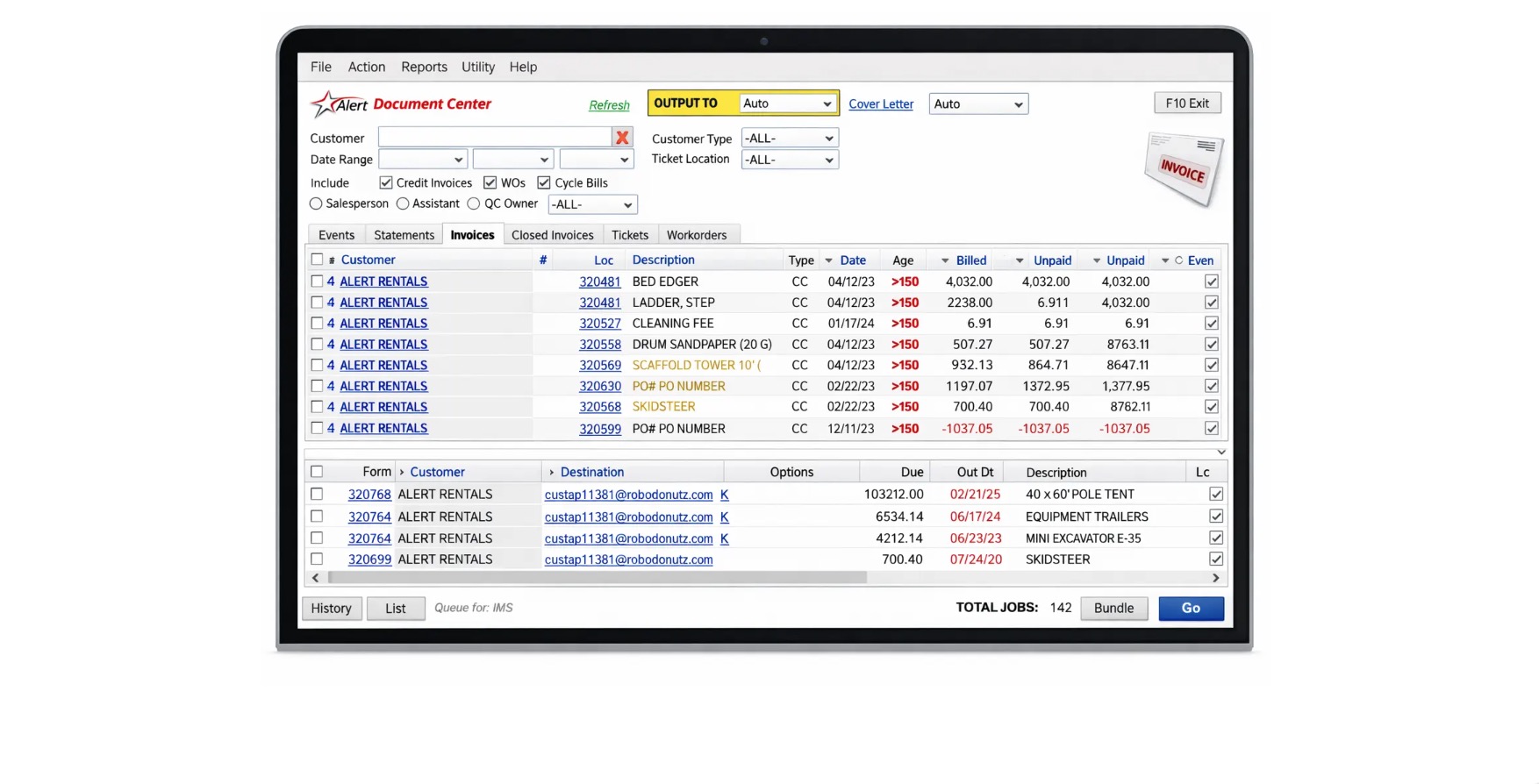Click the Even column sort arrow
The image size is (1539, 784).
(1165, 260)
